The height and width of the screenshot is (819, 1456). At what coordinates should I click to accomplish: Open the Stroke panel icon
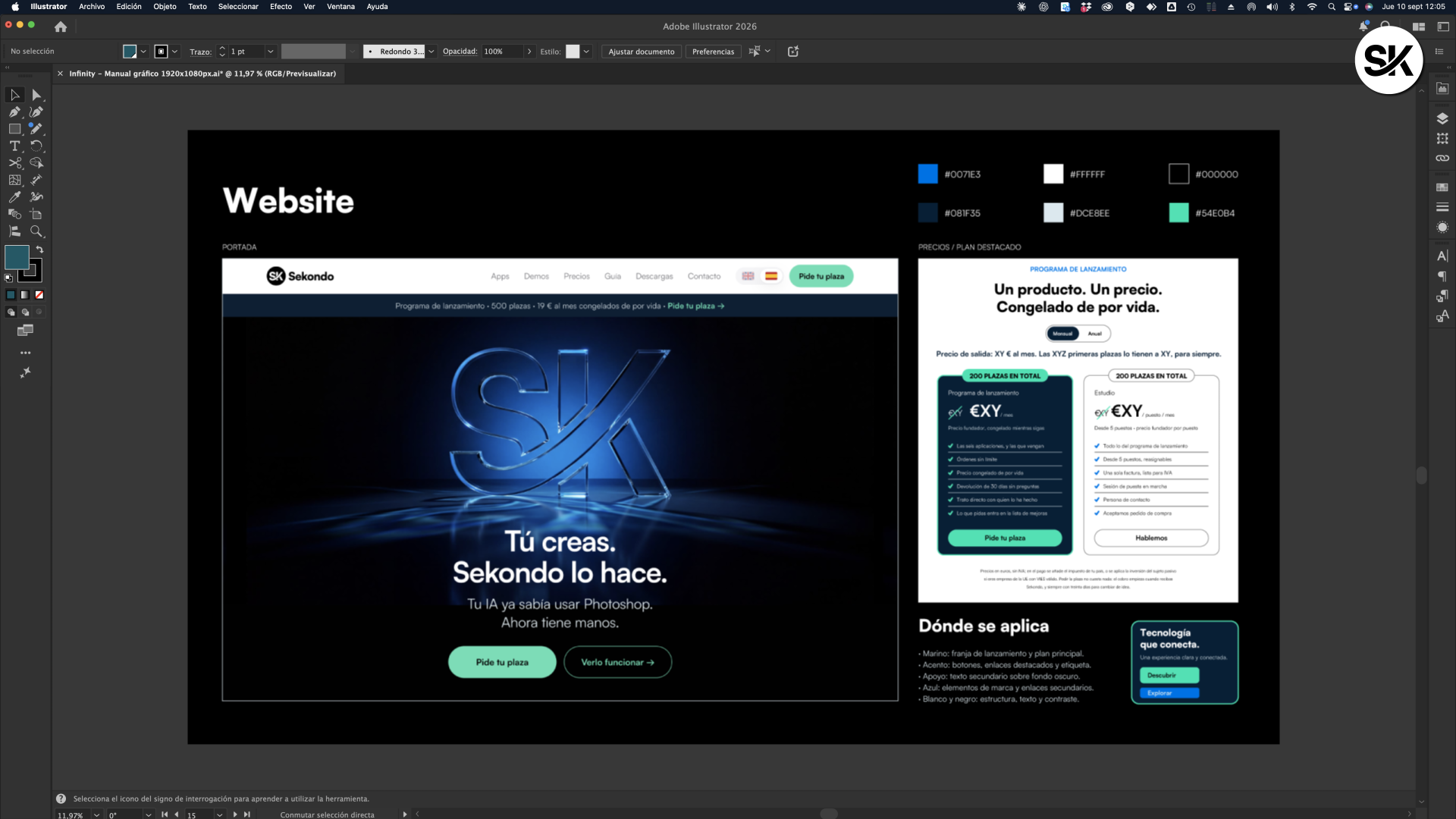point(1442,207)
